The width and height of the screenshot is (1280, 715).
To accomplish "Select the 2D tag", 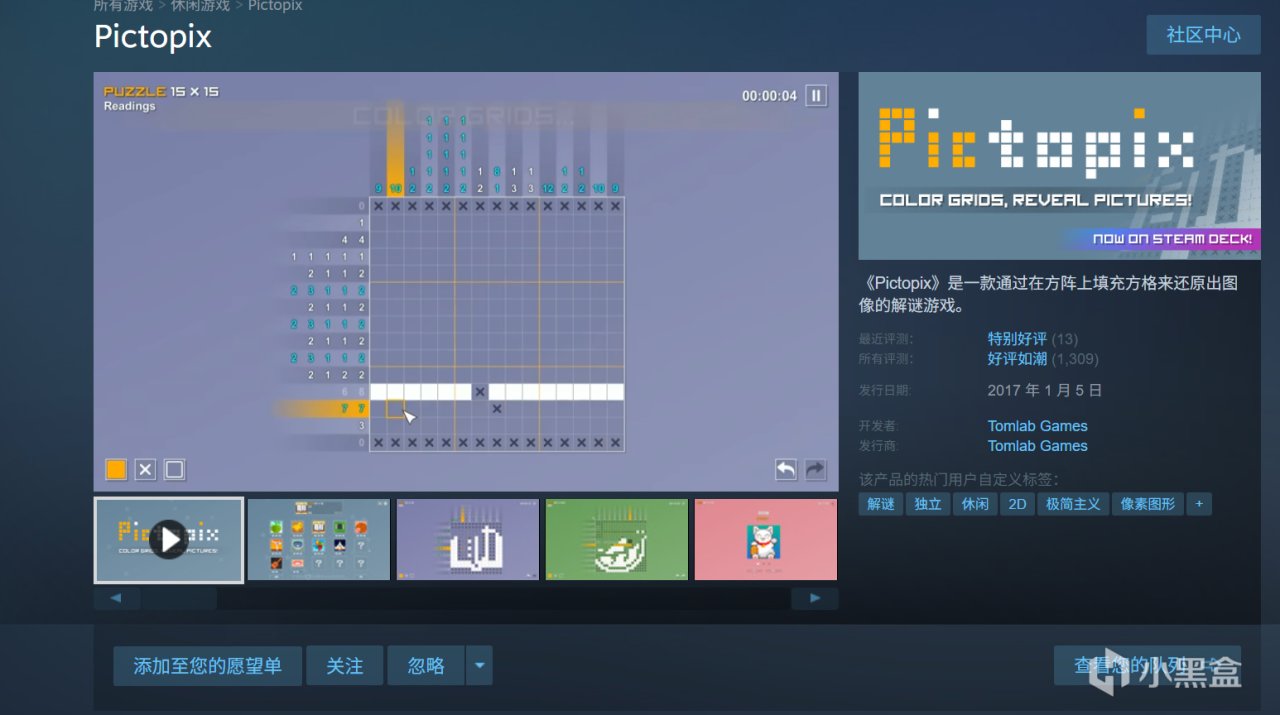I will 1017,504.
